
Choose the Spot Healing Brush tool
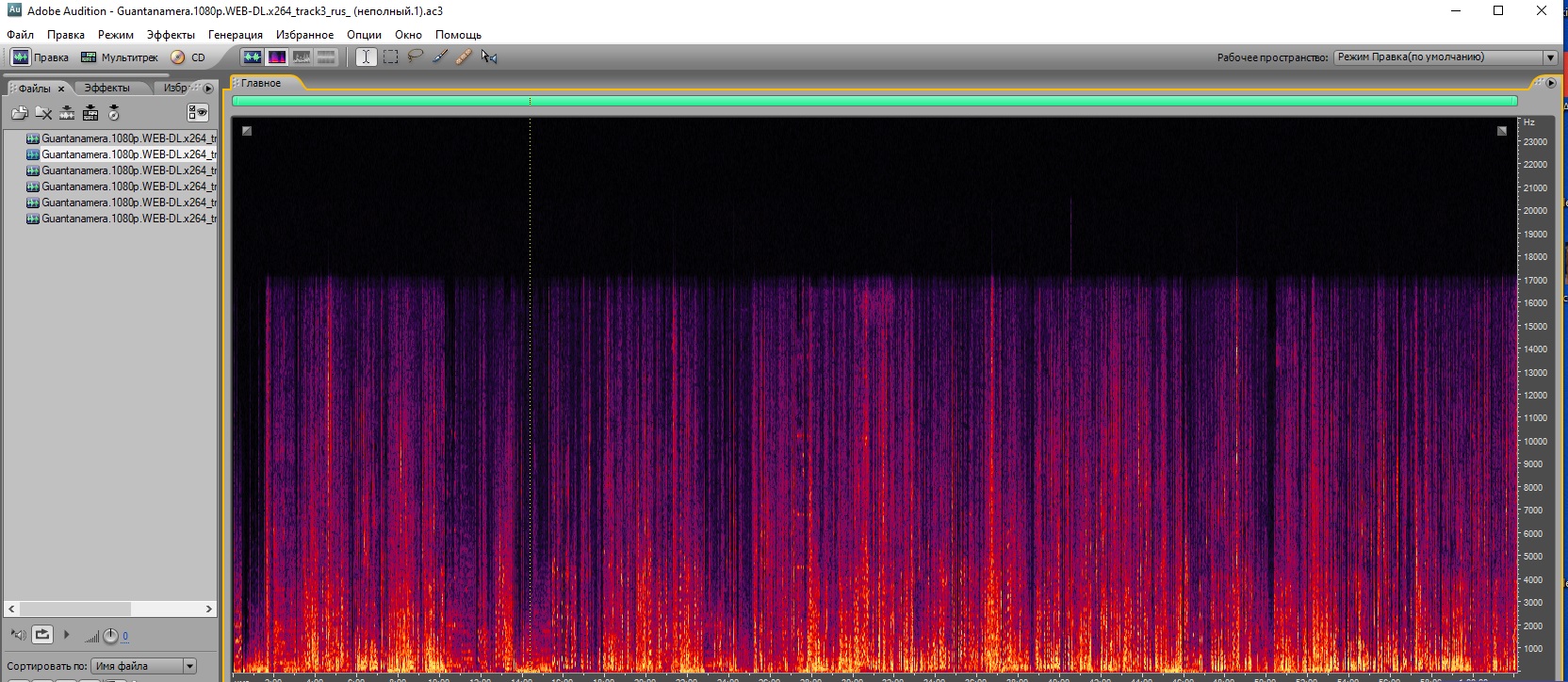464,57
